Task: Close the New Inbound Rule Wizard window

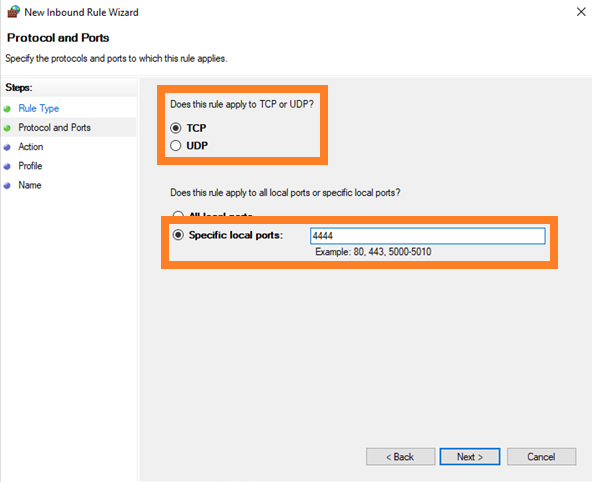Action: (x=581, y=12)
